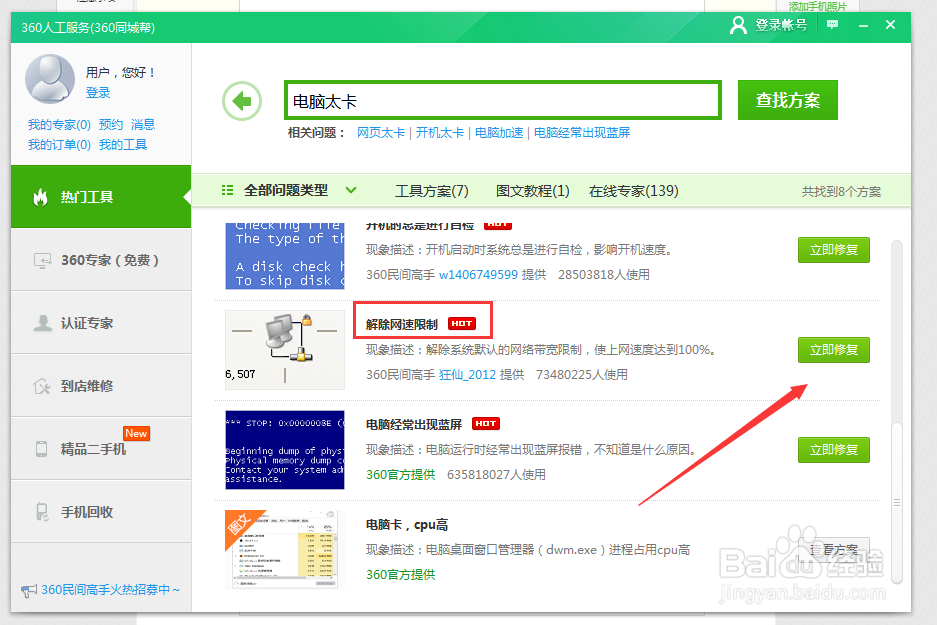The image size is (937, 625).
Task: Click the 查找方案 search button
Action: 788,100
